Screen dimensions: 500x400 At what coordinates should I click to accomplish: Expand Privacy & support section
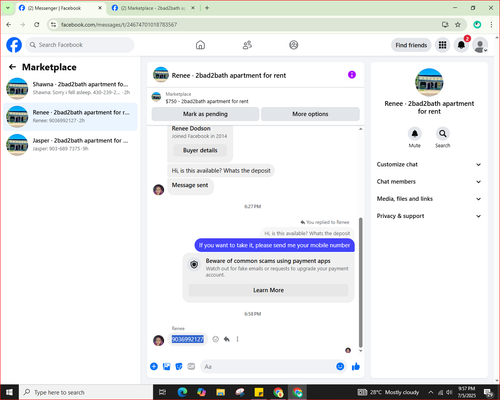(x=429, y=216)
